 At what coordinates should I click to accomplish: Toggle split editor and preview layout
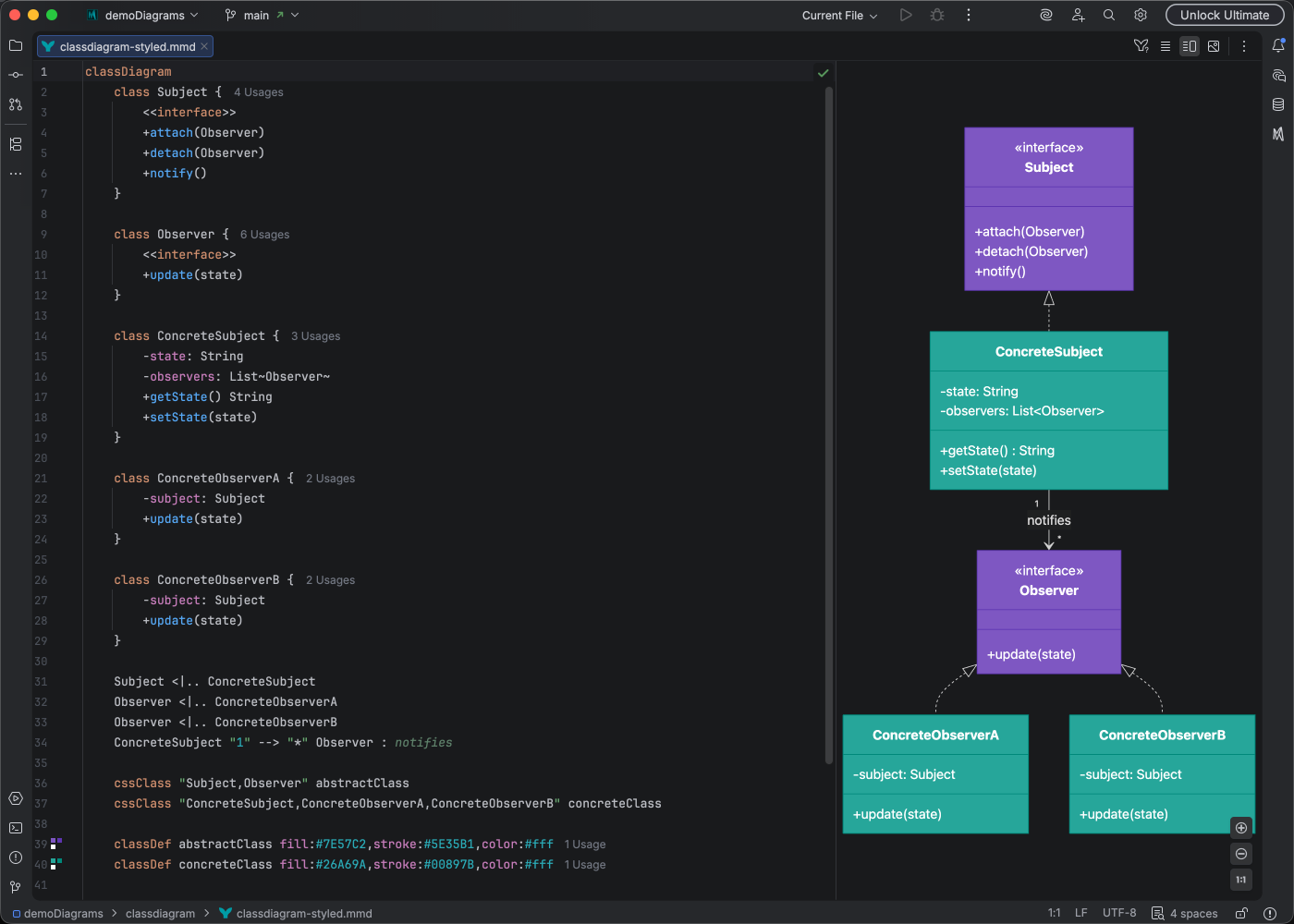point(1190,45)
